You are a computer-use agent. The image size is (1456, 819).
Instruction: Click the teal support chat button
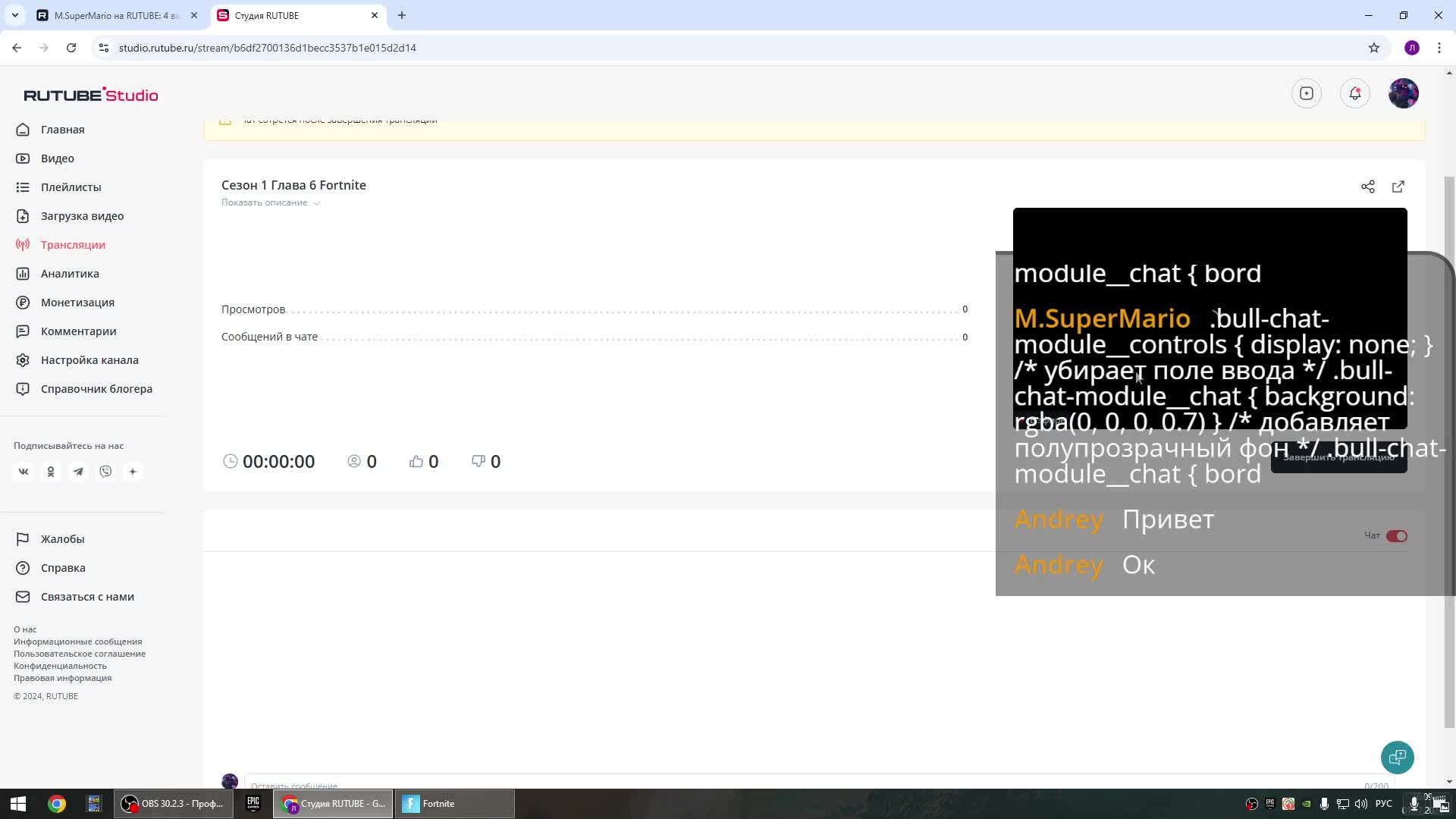pos(1397,757)
